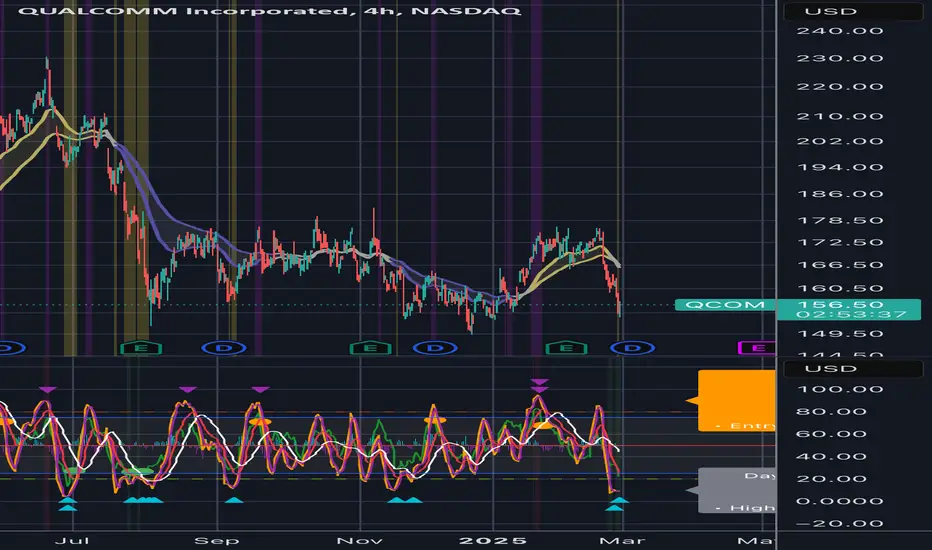
Task: Click the green oval marker in the August oscillator
Action: click(x=137, y=472)
